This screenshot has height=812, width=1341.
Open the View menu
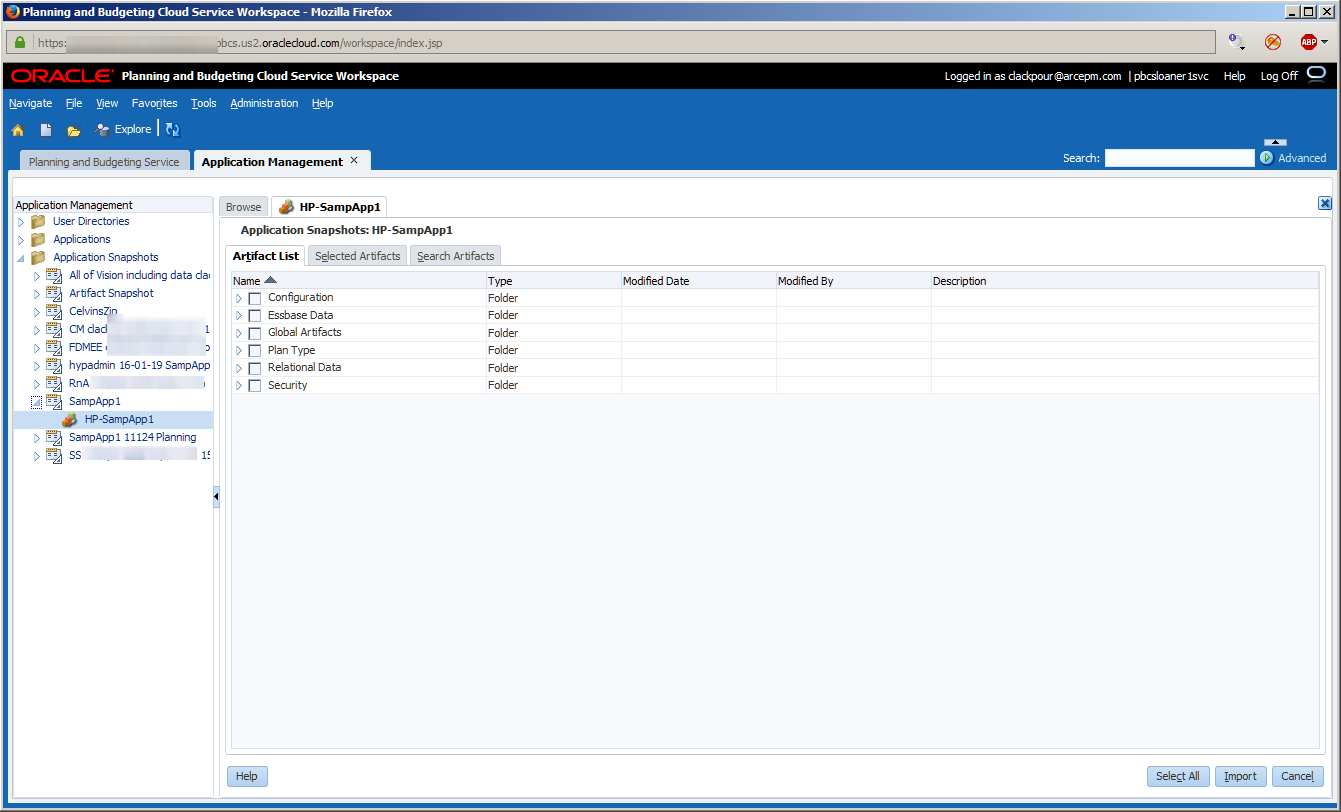pyautogui.click(x=107, y=103)
